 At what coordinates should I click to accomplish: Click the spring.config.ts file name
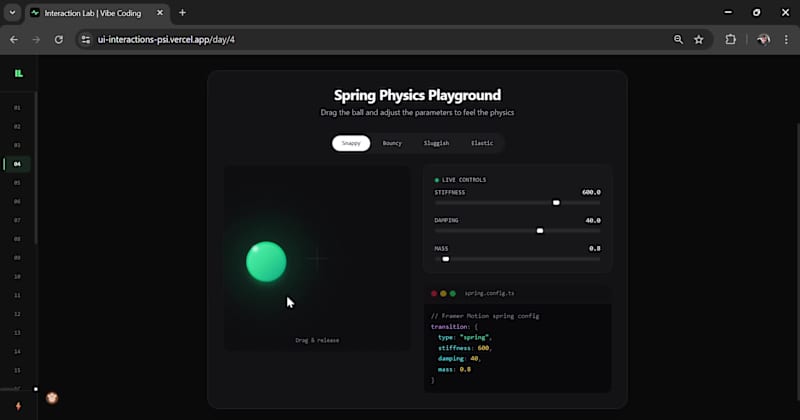tap(489, 293)
